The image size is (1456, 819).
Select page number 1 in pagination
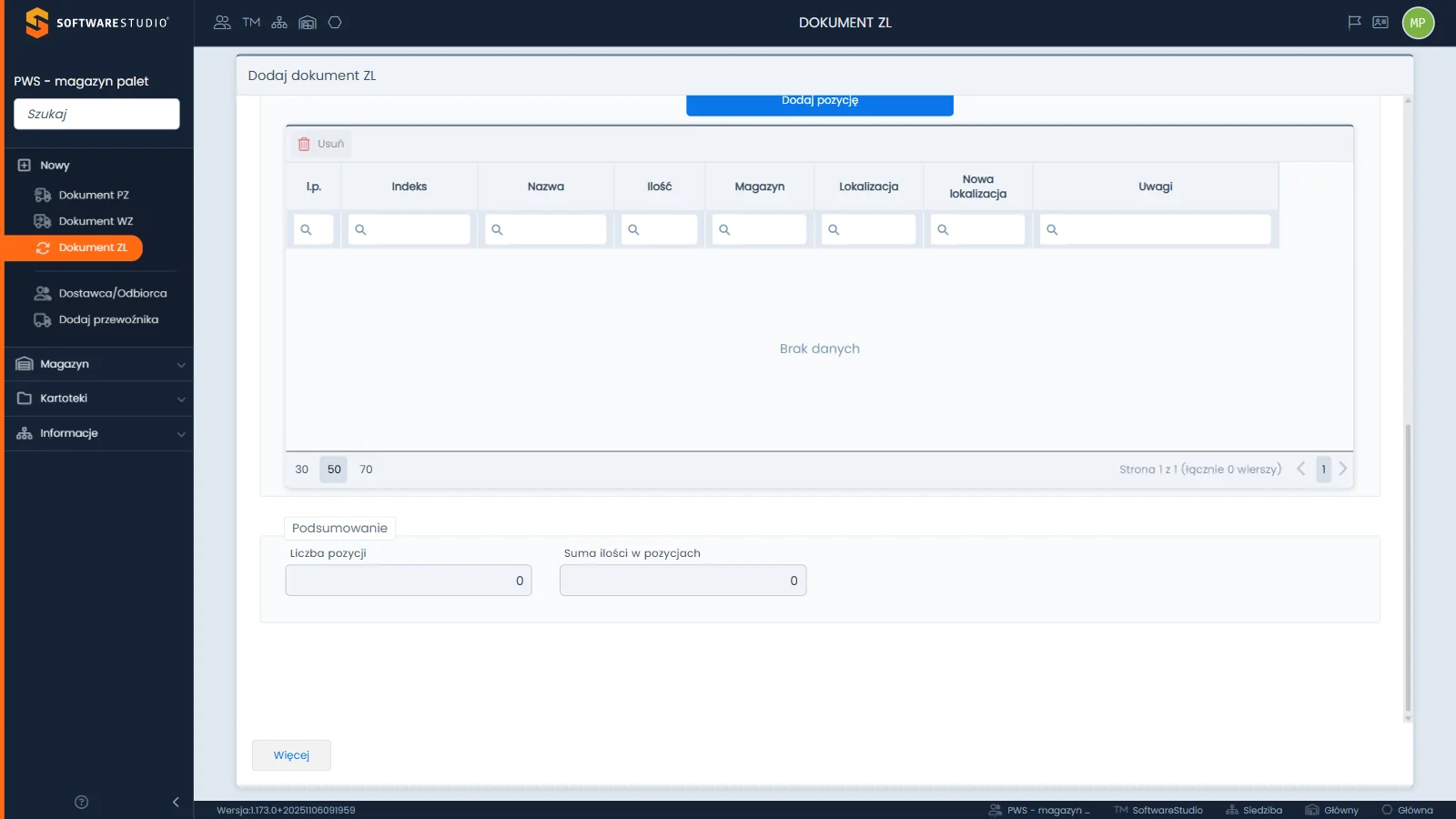tap(1323, 470)
